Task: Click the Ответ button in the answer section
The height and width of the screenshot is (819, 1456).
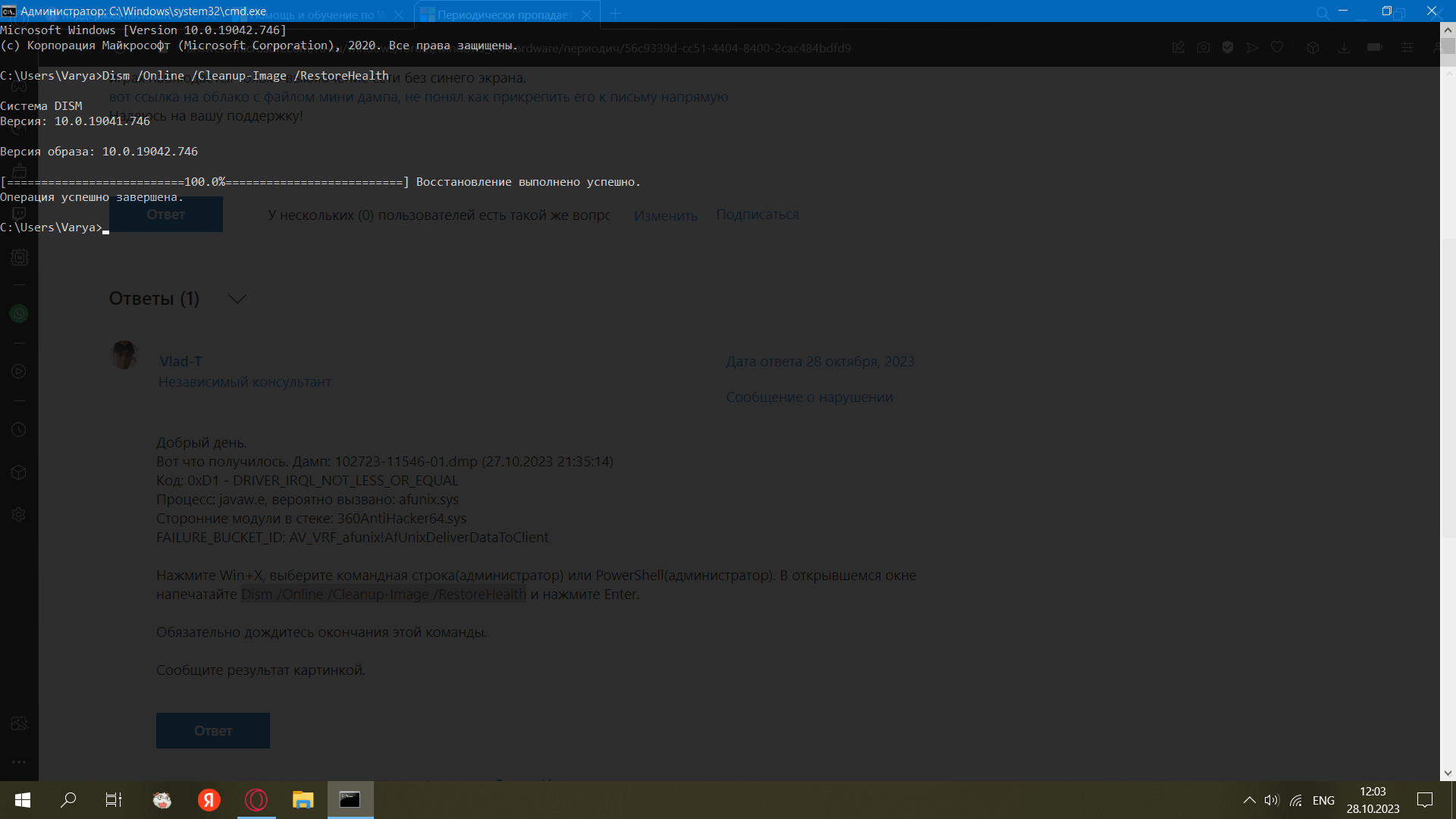Action: [213, 730]
